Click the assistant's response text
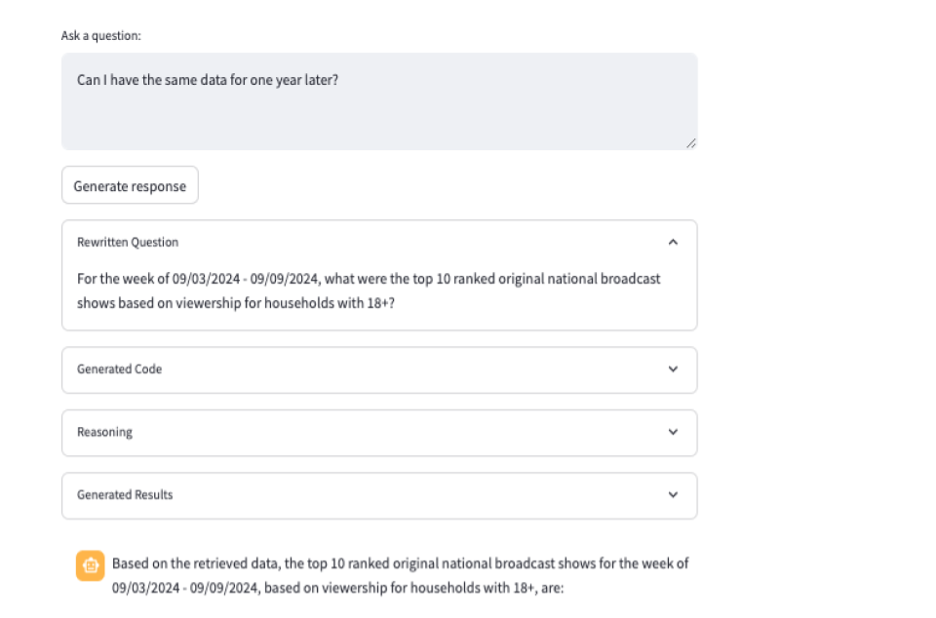The image size is (936, 618). click(400, 564)
